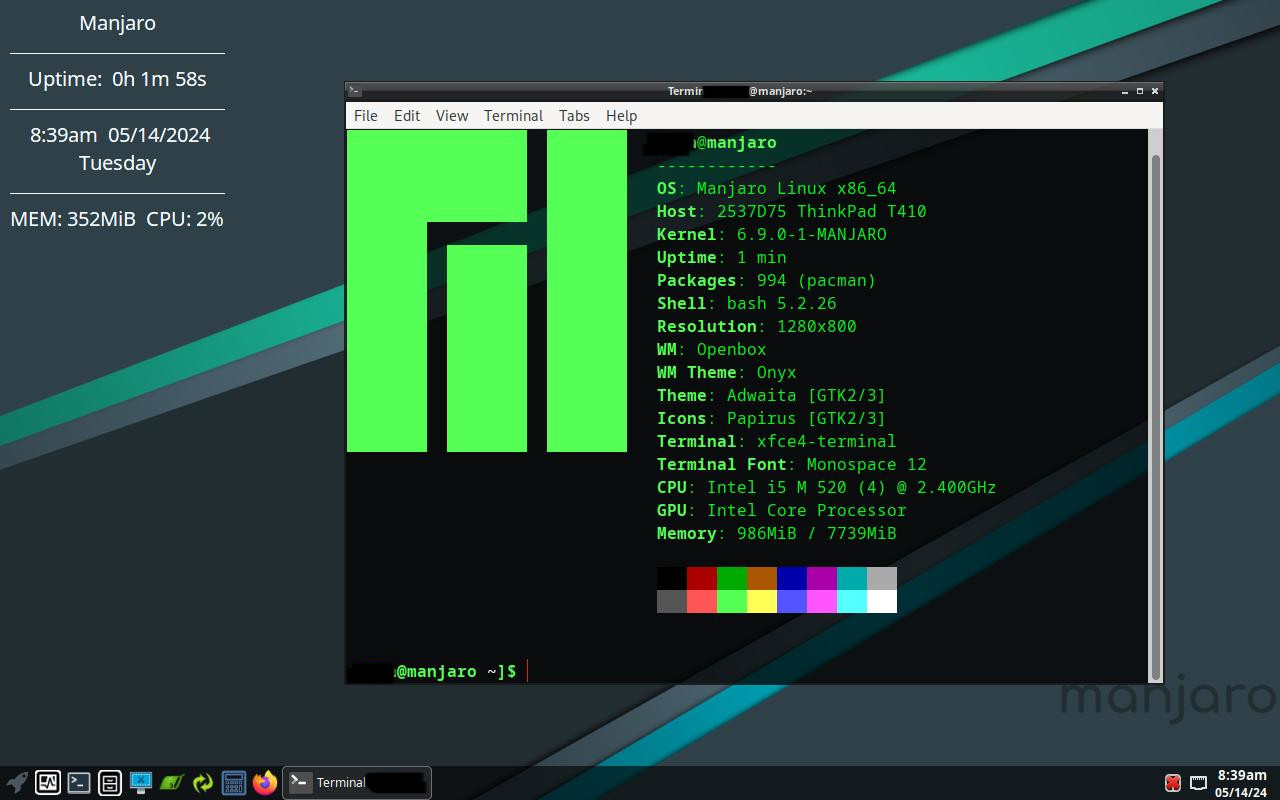Launch the green Manjaro settings icon

[172, 782]
